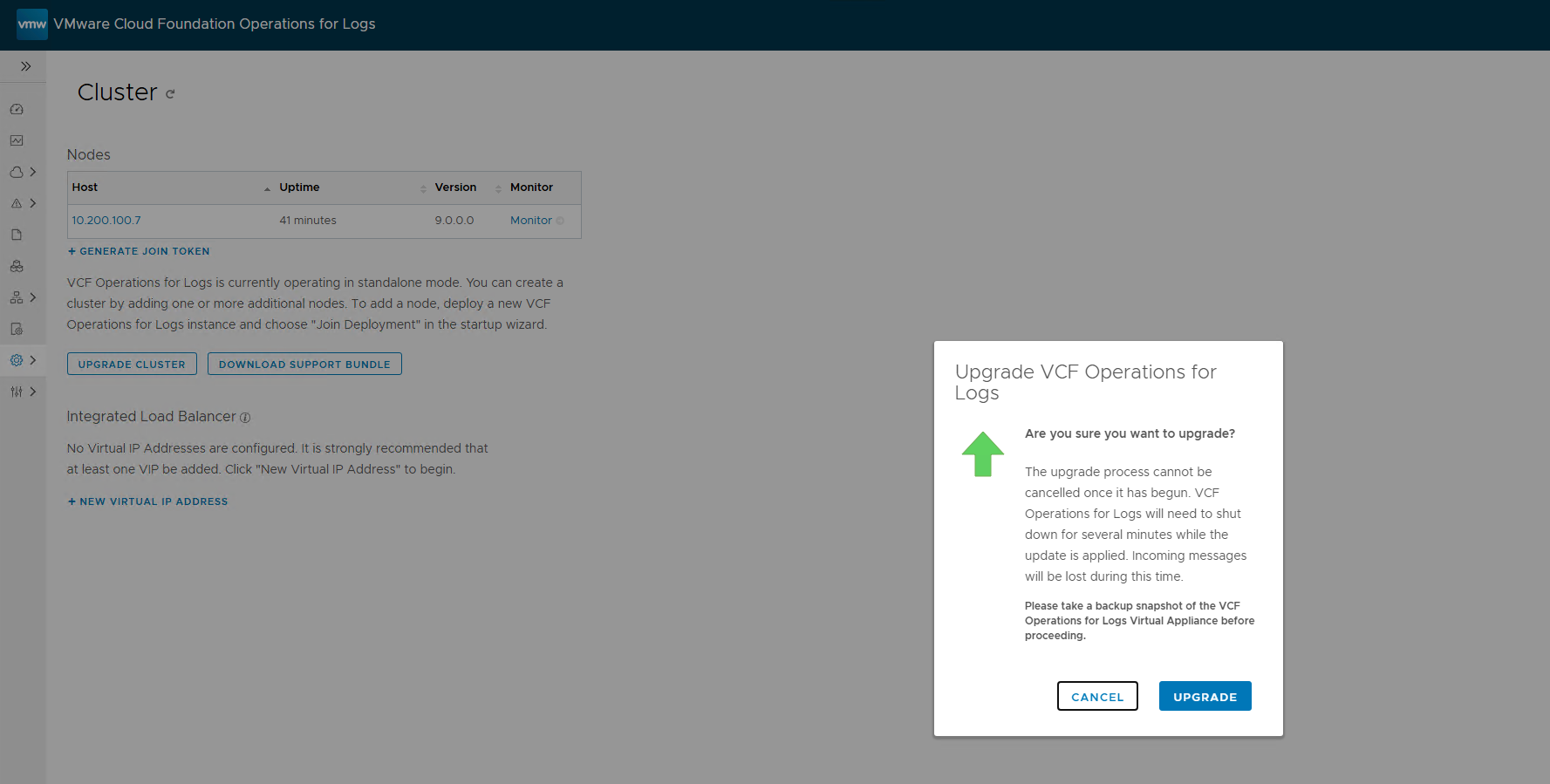The height and width of the screenshot is (784, 1550).
Task: Cancel the upgrade confirmation dialog
Action: (x=1097, y=696)
